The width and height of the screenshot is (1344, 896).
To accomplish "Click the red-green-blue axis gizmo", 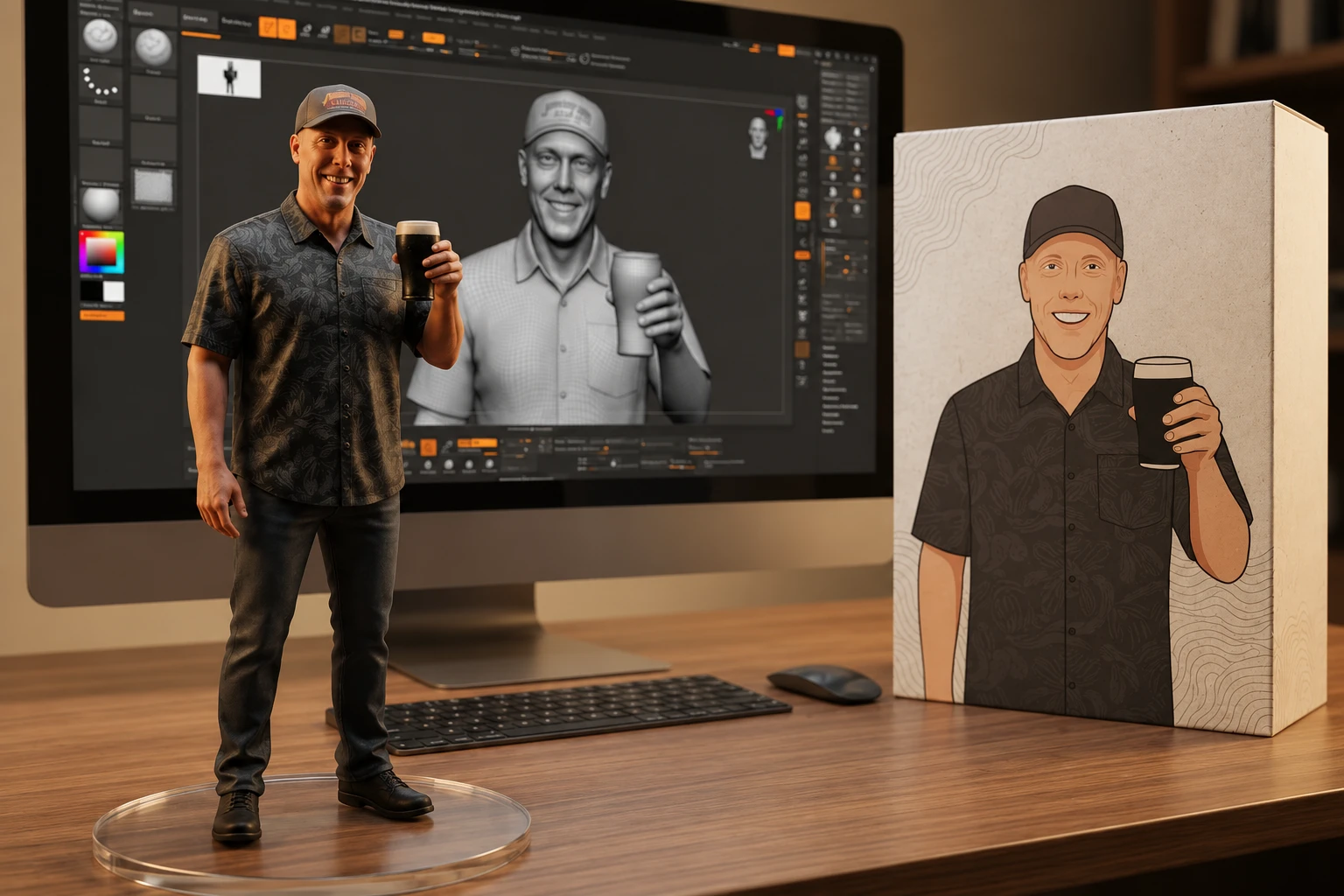I will pos(776,118).
